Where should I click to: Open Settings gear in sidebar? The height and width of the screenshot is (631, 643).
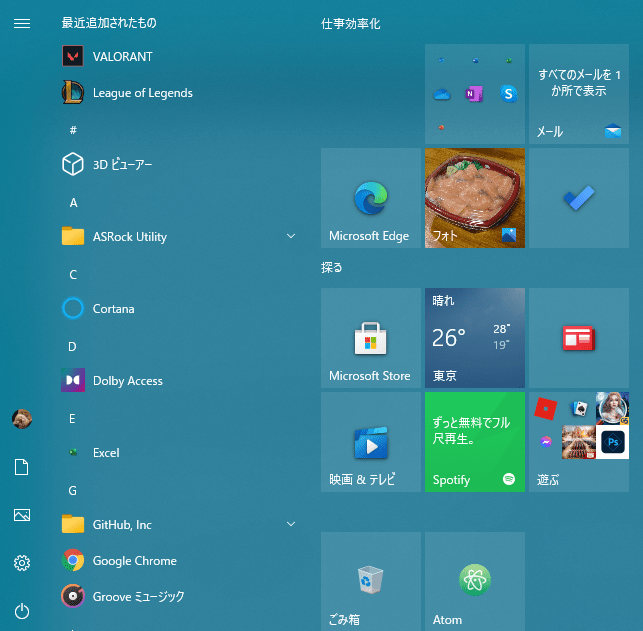click(22, 563)
